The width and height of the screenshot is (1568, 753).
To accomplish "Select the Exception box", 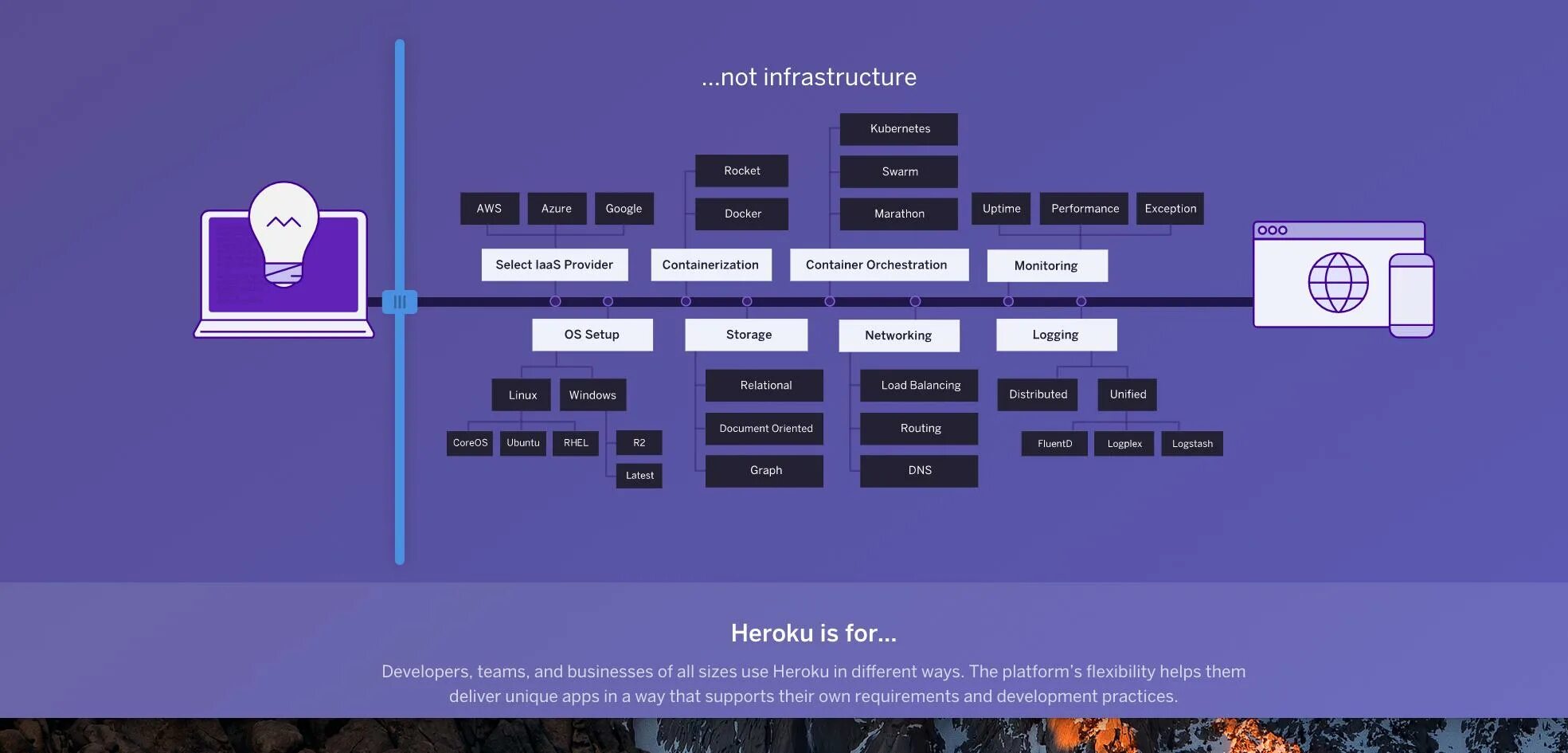I will (1170, 209).
